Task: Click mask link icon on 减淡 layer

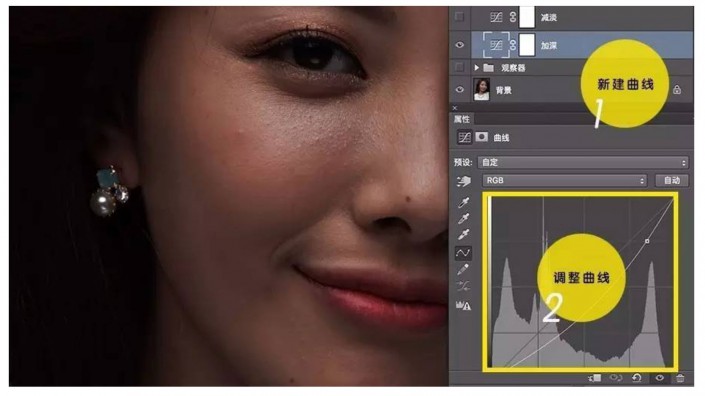Action: pyautogui.click(x=513, y=17)
